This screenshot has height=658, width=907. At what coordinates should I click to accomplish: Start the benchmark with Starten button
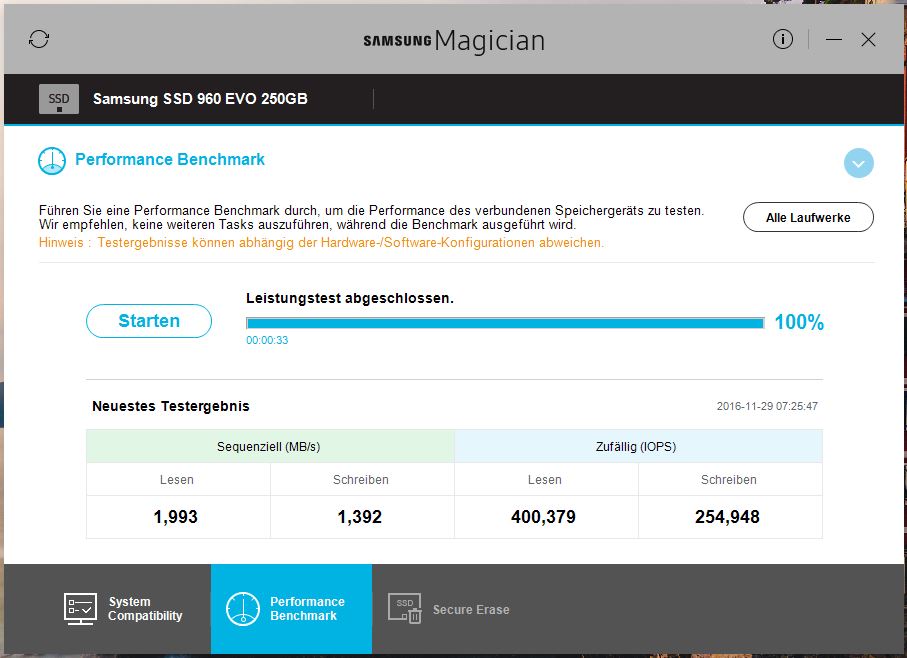pos(149,321)
